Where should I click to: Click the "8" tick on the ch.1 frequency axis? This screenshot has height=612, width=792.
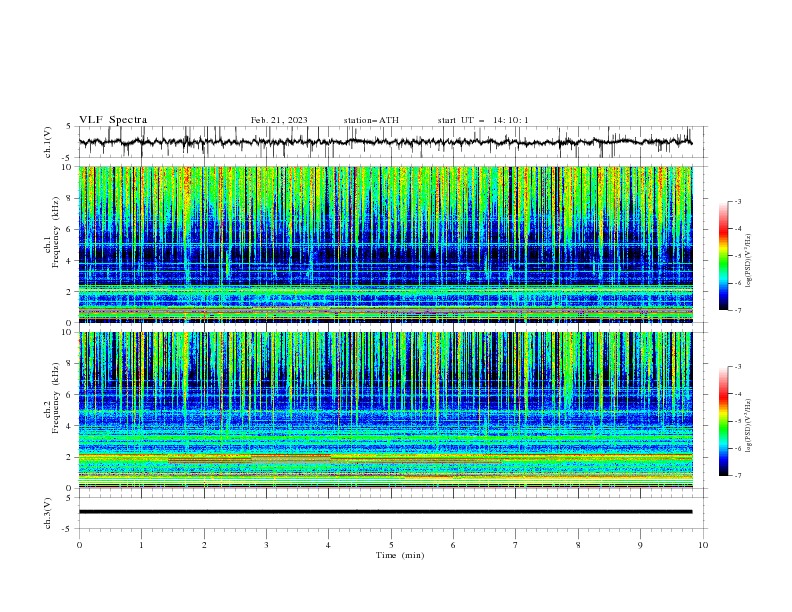click(x=70, y=198)
